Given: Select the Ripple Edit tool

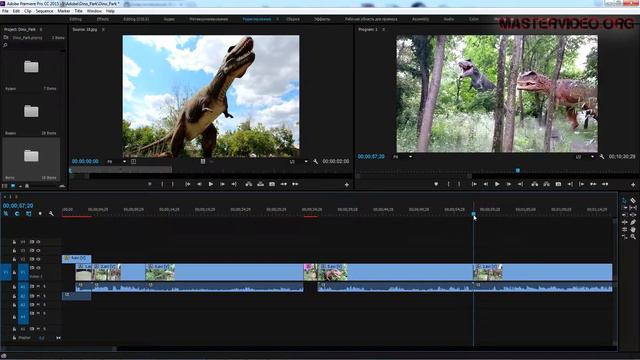Looking at the screenshot, I should click(624, 222).
